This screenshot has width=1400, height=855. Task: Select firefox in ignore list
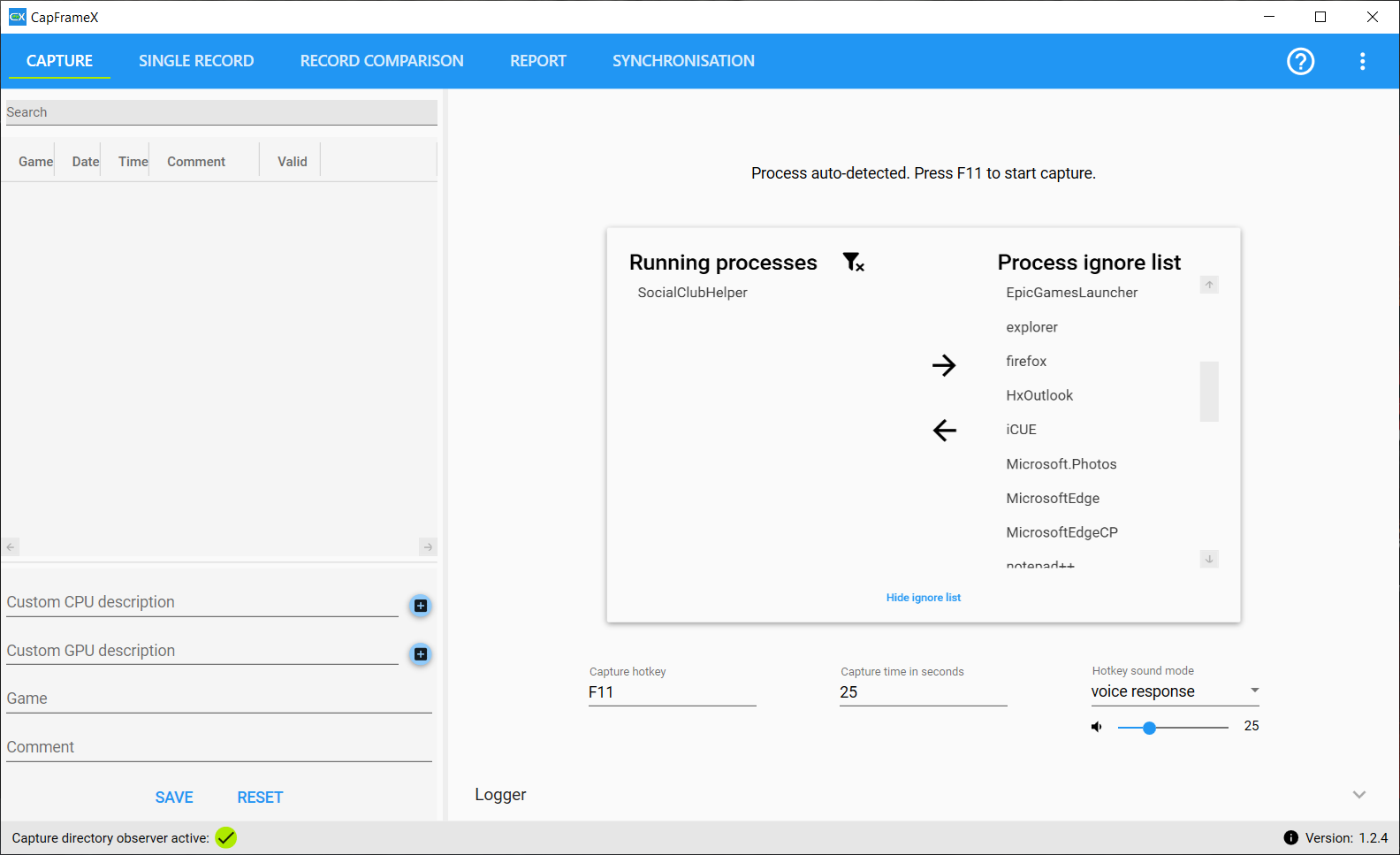pyautogui.click(x=1026, y=362)
